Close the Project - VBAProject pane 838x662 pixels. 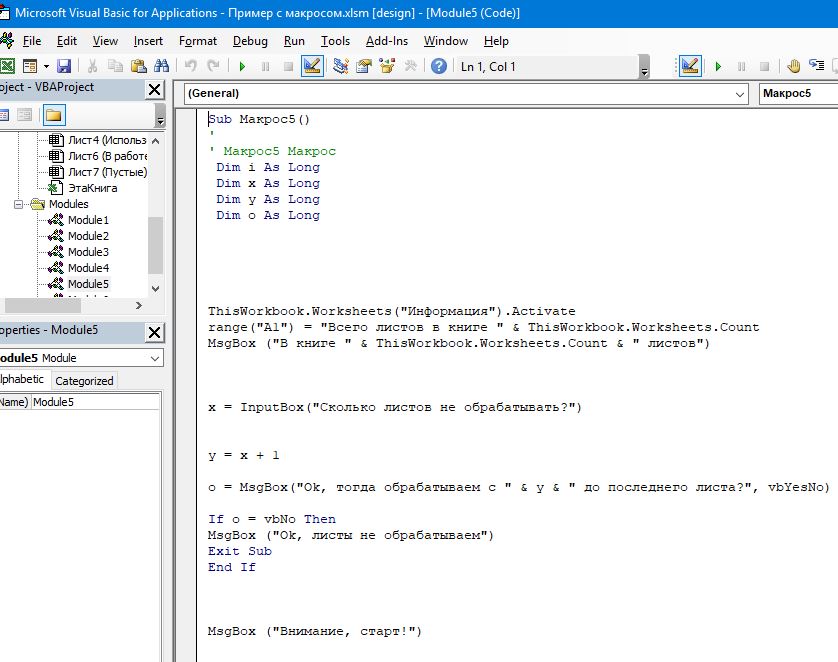click(x=154, y=89)
